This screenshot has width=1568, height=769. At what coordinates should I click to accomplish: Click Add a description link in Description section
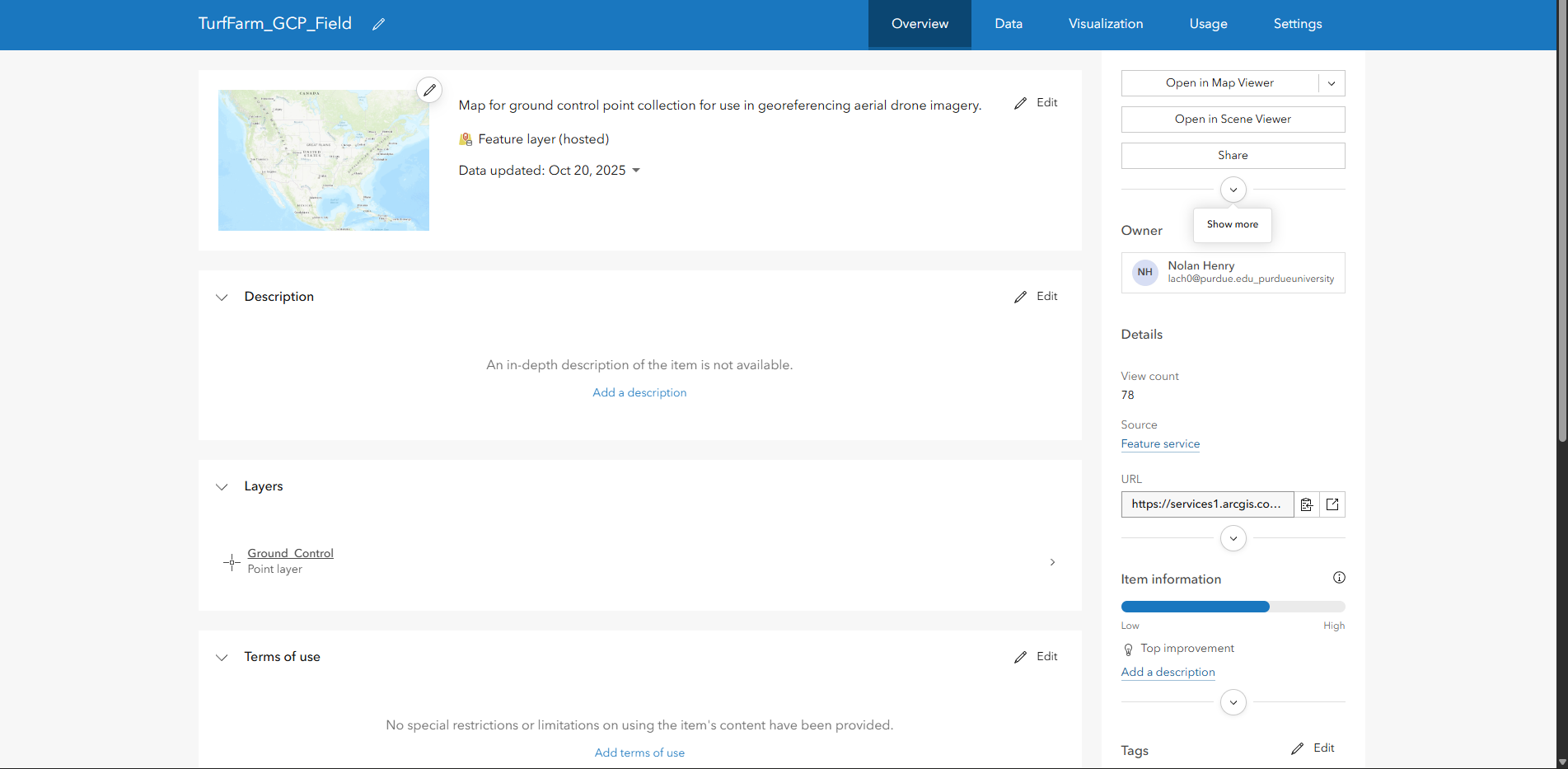click(639, 393)
